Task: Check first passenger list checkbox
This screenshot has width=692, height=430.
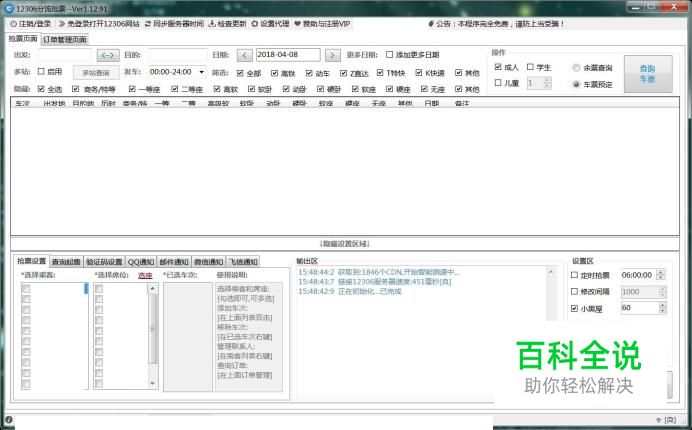Action: click(26, 289)
